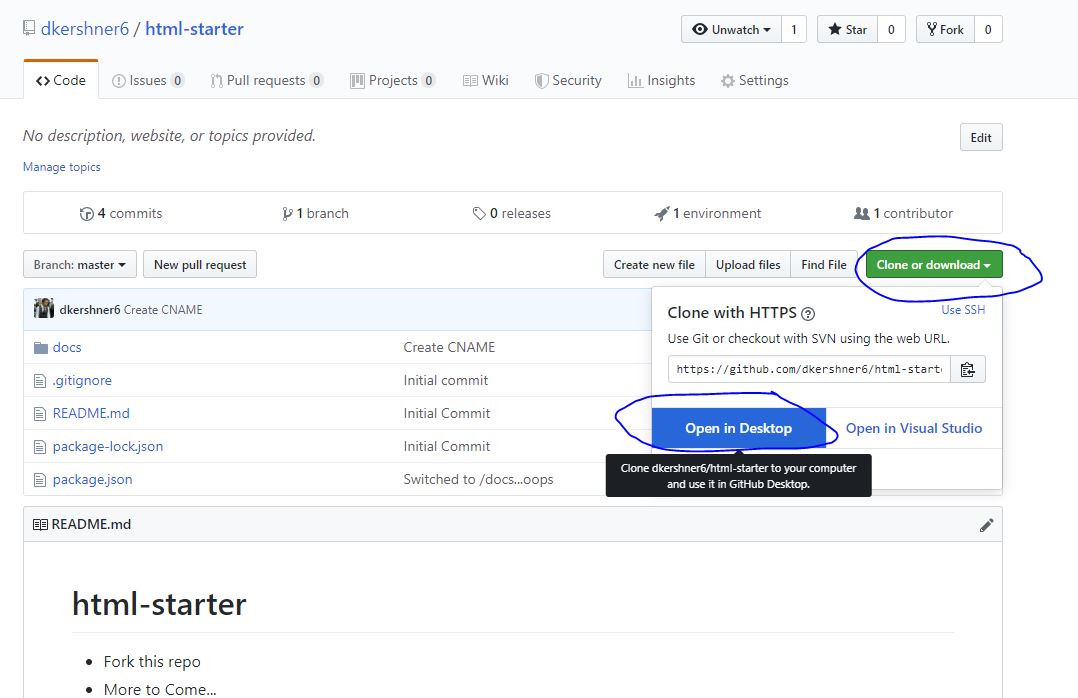This screenshot has width=1078, height=698.
Task: Click the Manage topics link
Action: 62,167
